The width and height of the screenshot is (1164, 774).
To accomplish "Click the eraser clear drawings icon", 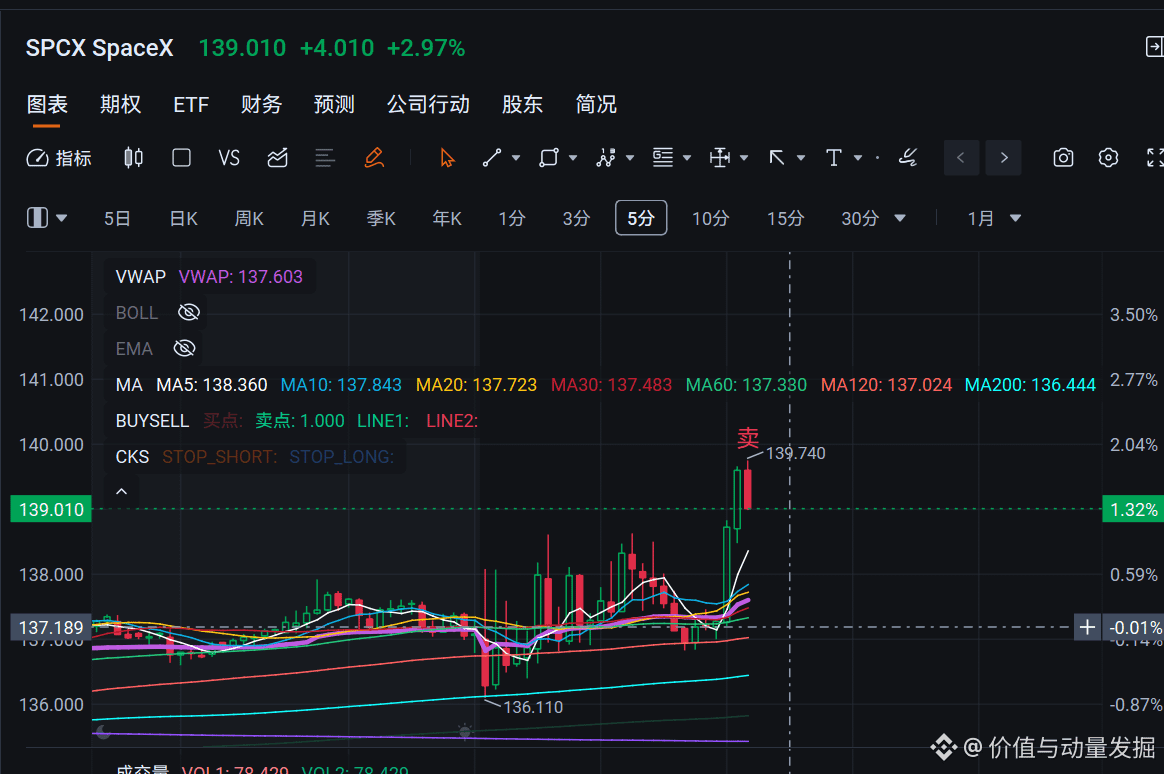I will tap(908, 158).
